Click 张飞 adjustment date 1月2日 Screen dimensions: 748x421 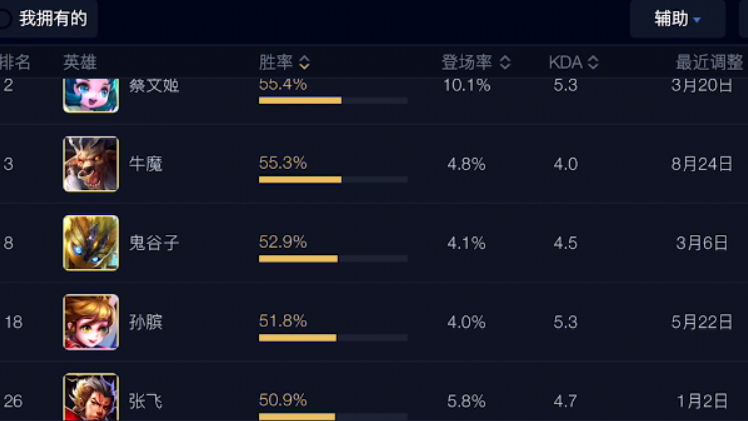(702, 401)
